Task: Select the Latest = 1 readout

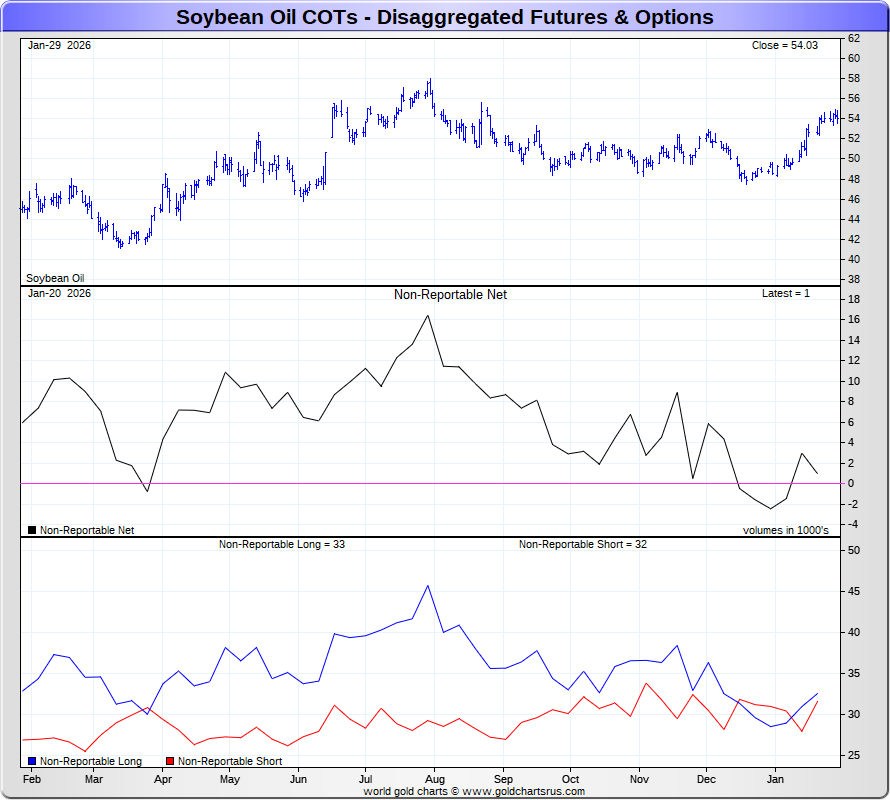Action: coord(786,294)
